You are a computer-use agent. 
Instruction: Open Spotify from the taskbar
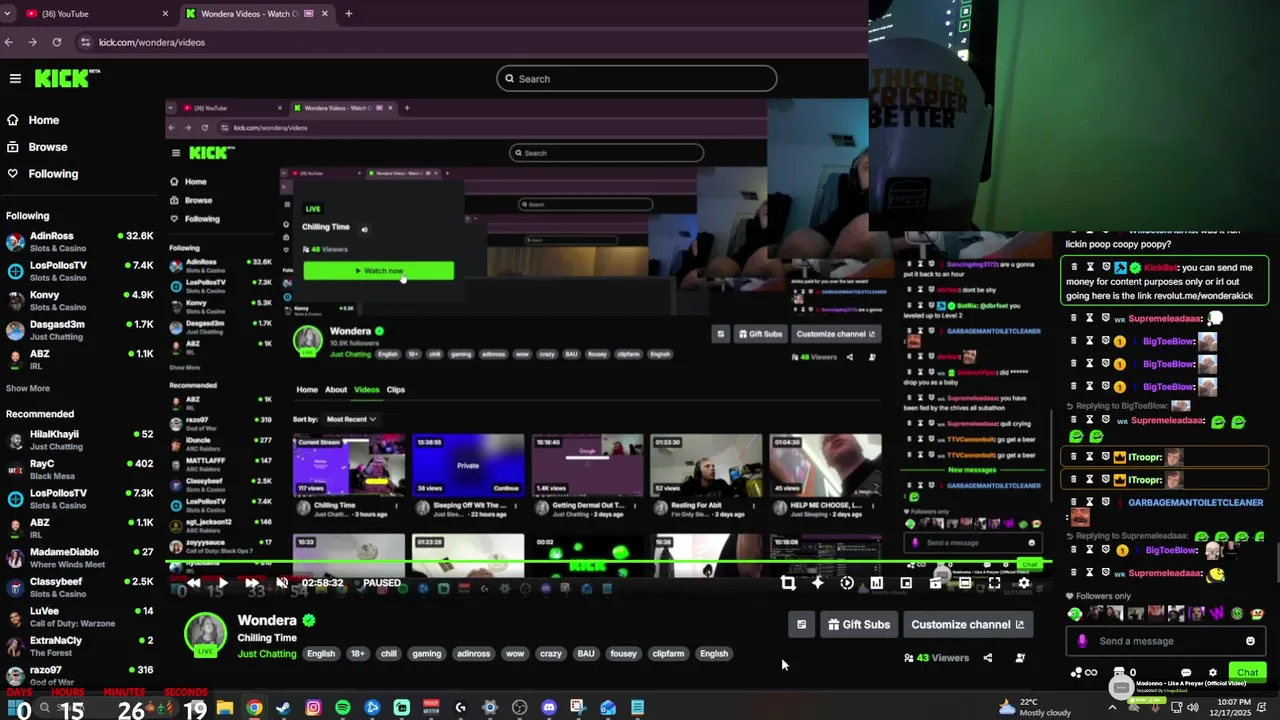(343, 708)
